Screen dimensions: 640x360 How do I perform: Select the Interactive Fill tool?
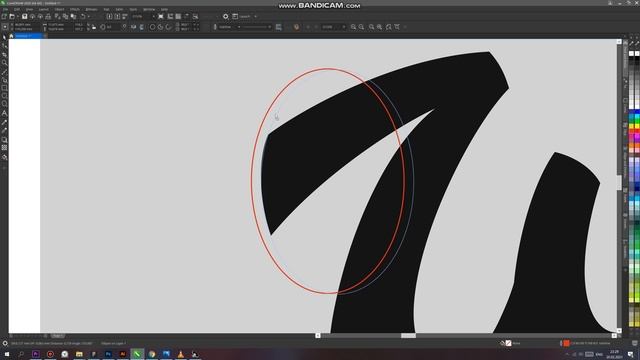(x=4, y=157)
